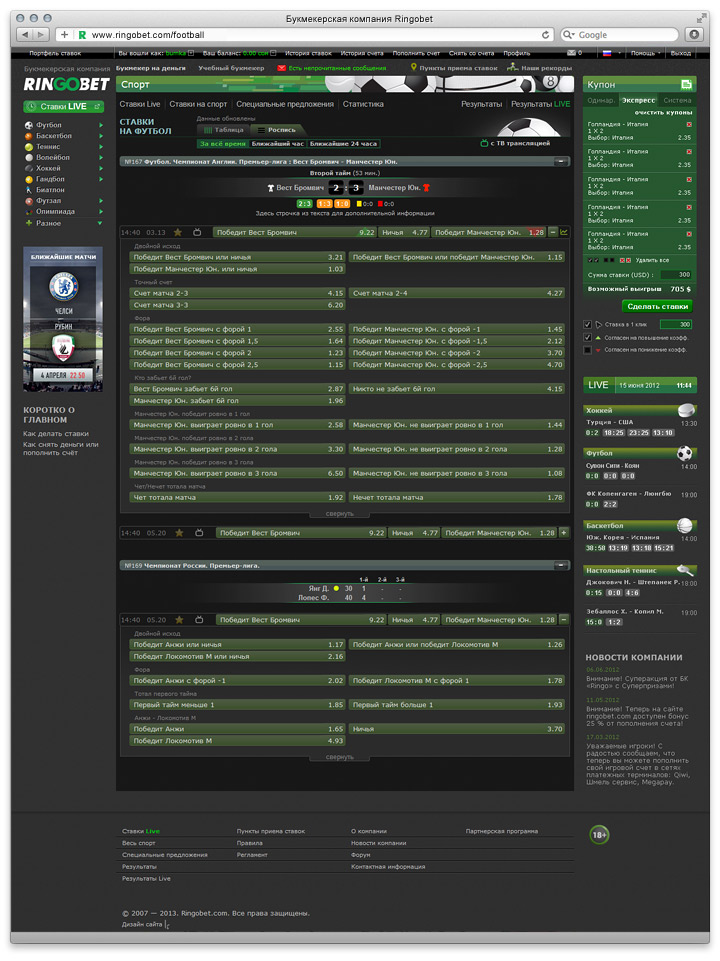Screen dimensions: 720x961
Task: Check Согласен на понижение коэфф.
Action: [588, 350]
